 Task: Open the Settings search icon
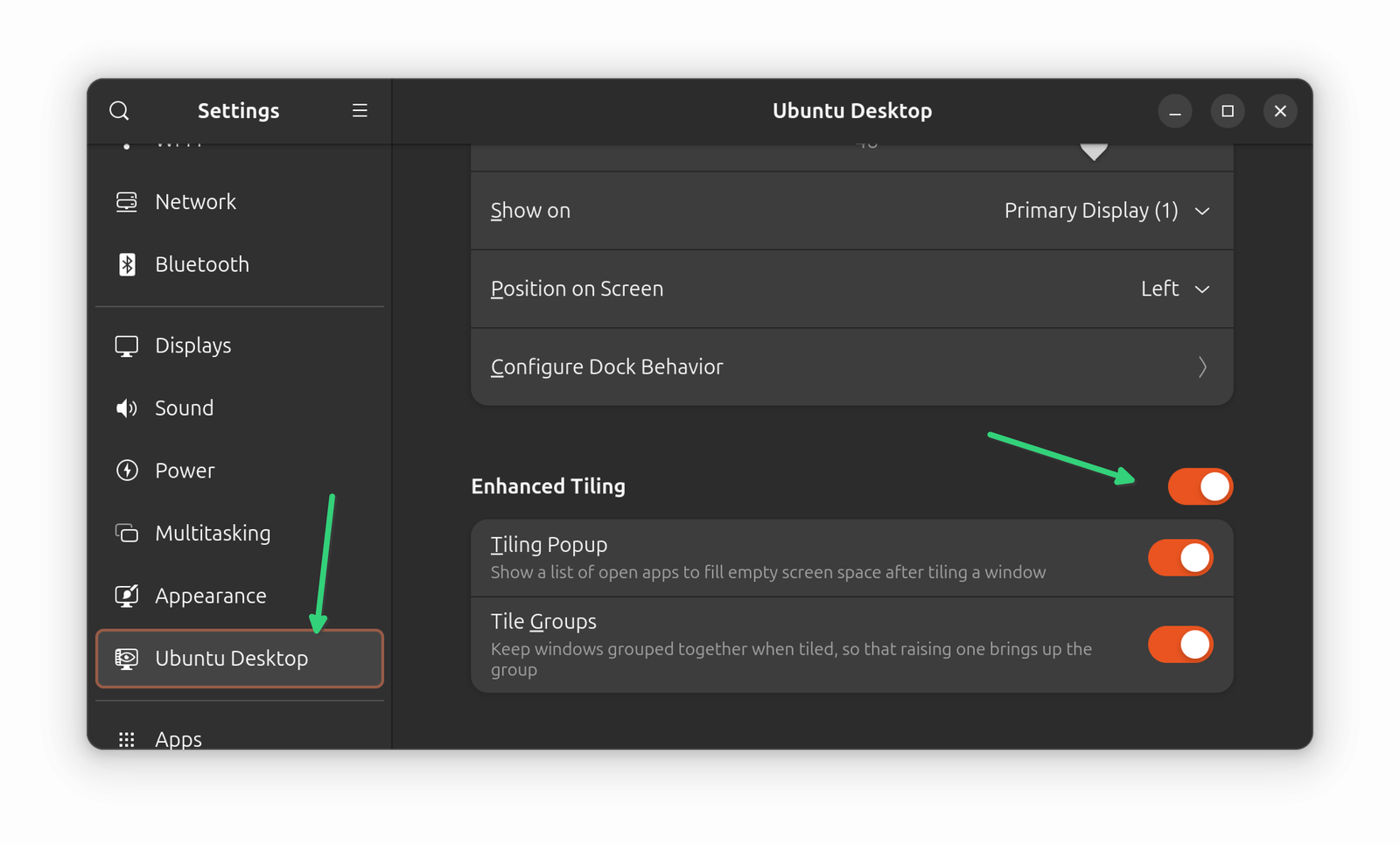click(x=119, y=111)
